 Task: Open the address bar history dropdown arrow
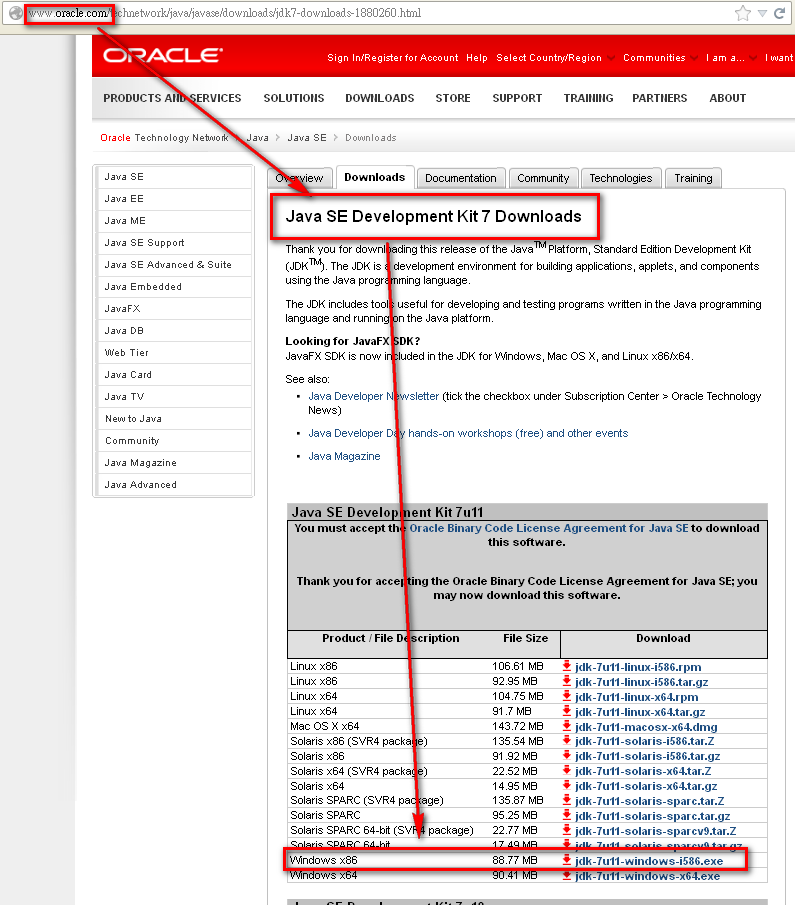762,13
